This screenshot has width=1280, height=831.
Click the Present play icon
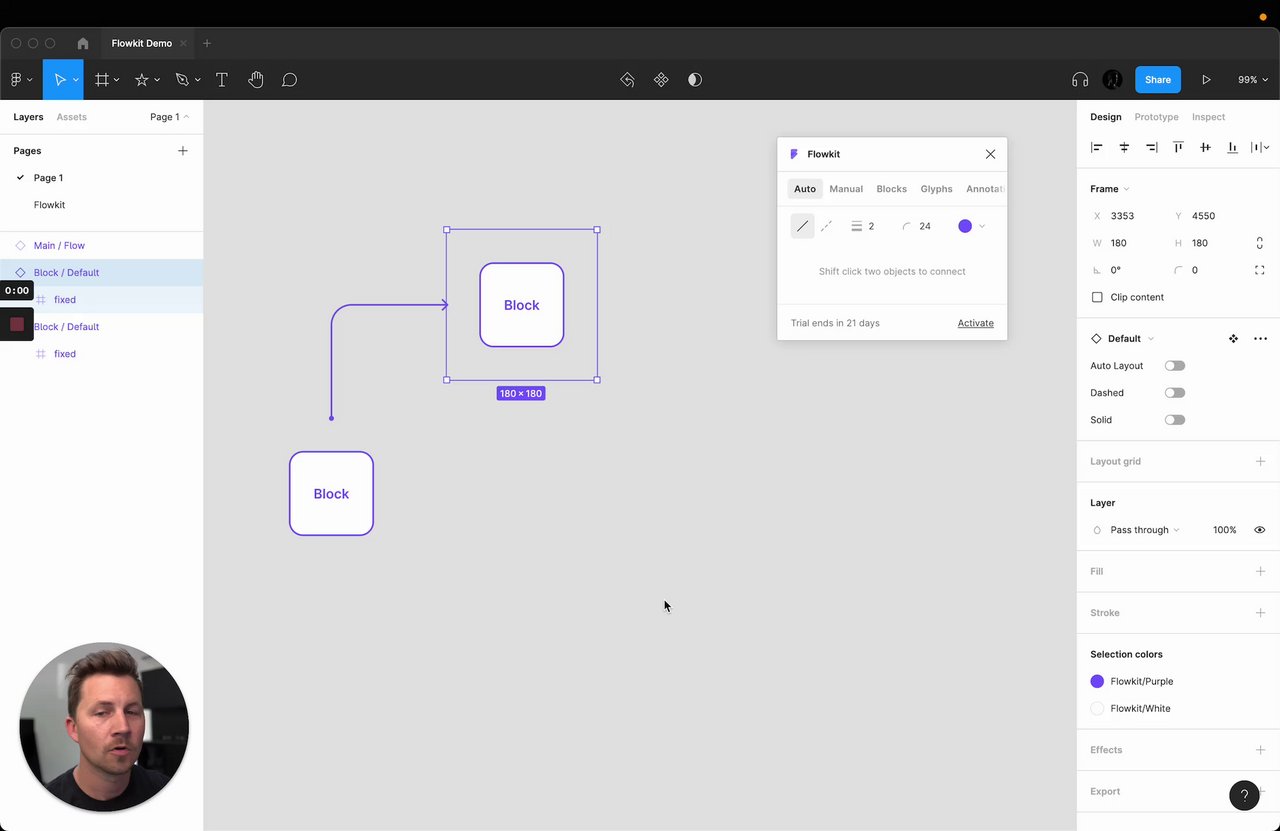(x=1206, y=80)
